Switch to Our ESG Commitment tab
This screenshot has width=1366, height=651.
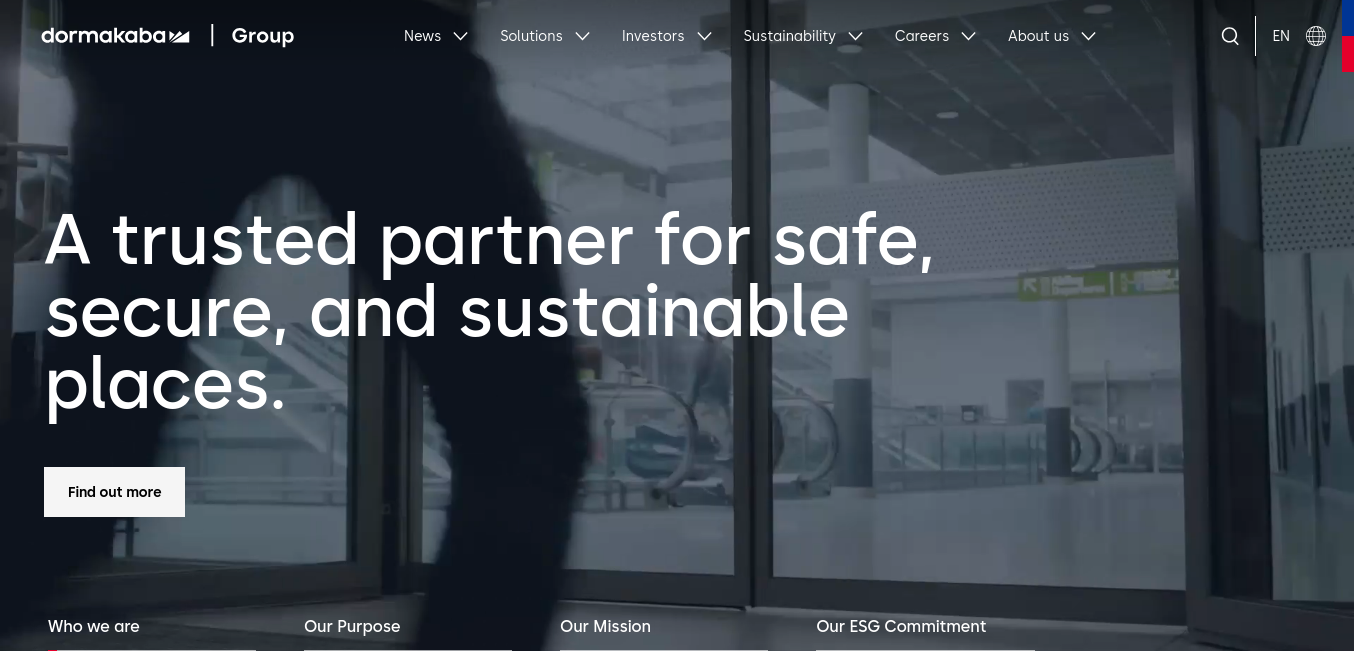point(901,626)
